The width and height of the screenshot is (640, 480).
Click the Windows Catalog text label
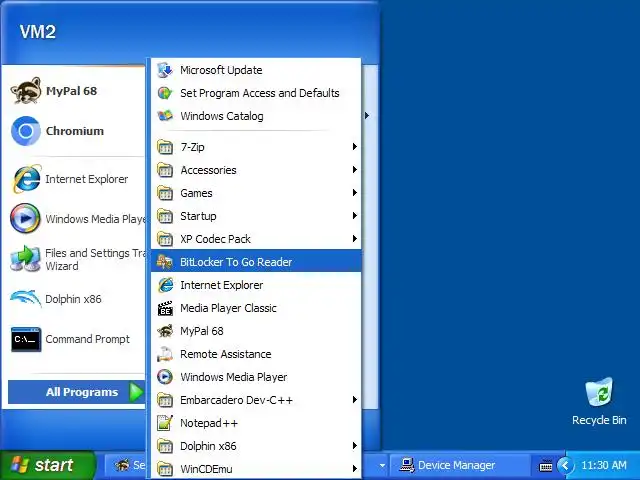pos(222,116)
